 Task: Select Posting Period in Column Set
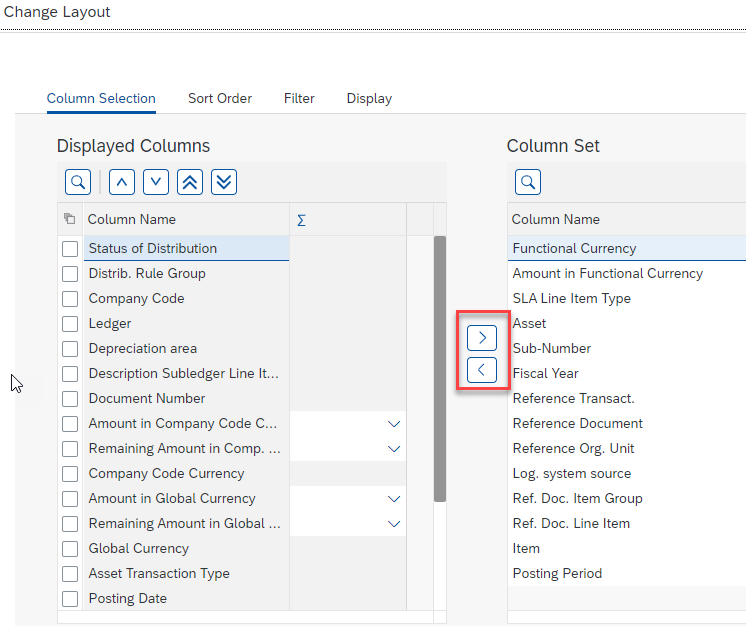tap(627, 573)
